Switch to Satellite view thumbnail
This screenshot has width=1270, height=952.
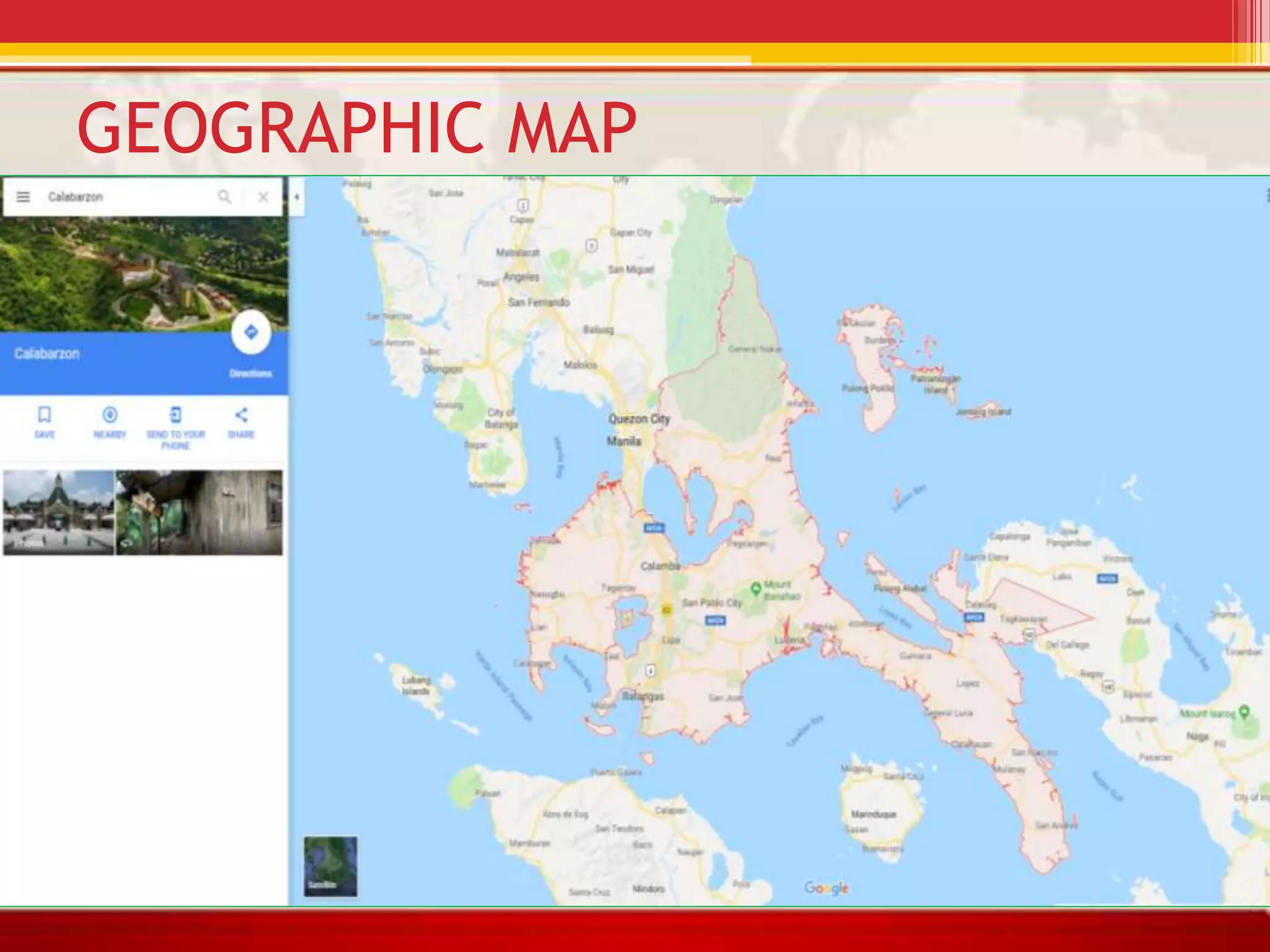click(331, 866)
